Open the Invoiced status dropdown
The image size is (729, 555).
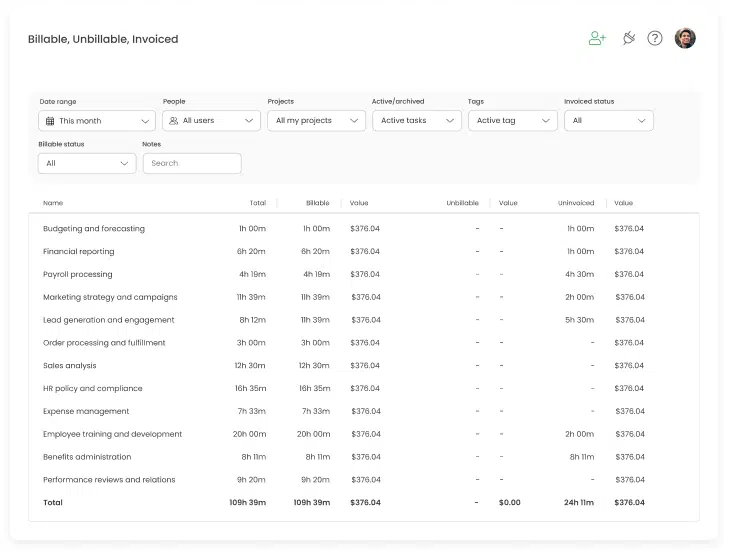coord(609,121)
